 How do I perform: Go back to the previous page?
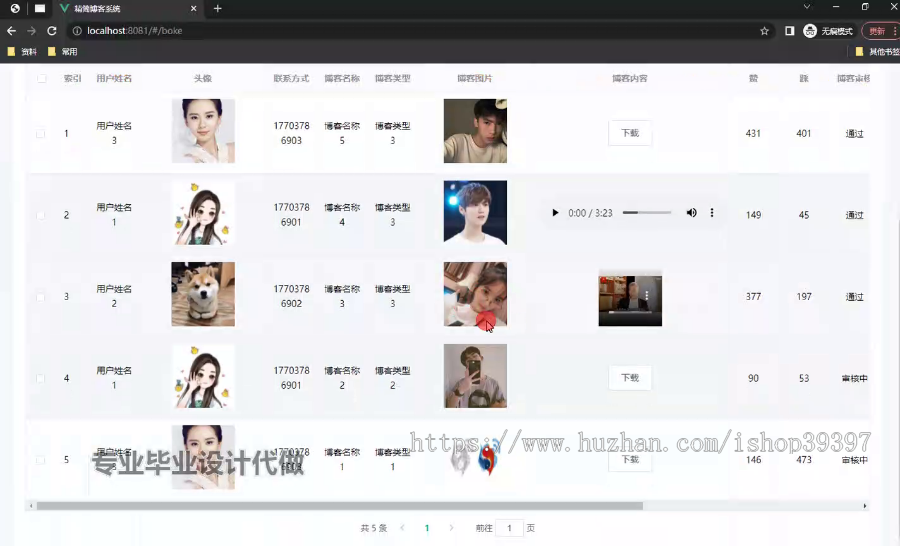[x=11, y=31]
